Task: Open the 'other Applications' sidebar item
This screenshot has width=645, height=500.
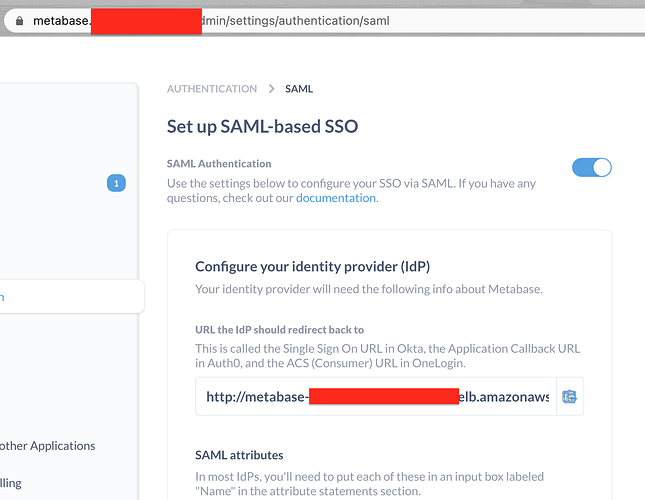Action: pyautogui.click(x=47, y=446)
